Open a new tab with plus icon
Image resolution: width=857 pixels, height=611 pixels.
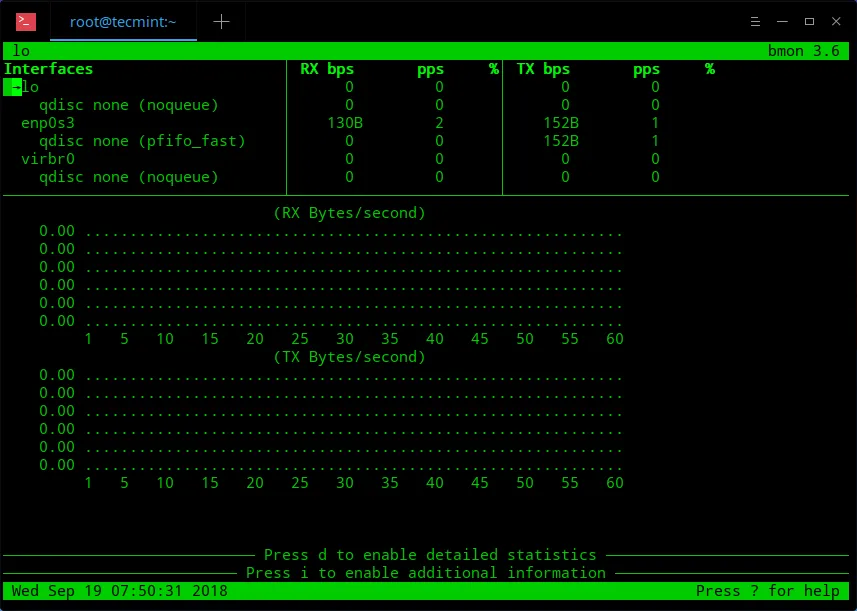point(221,21)
